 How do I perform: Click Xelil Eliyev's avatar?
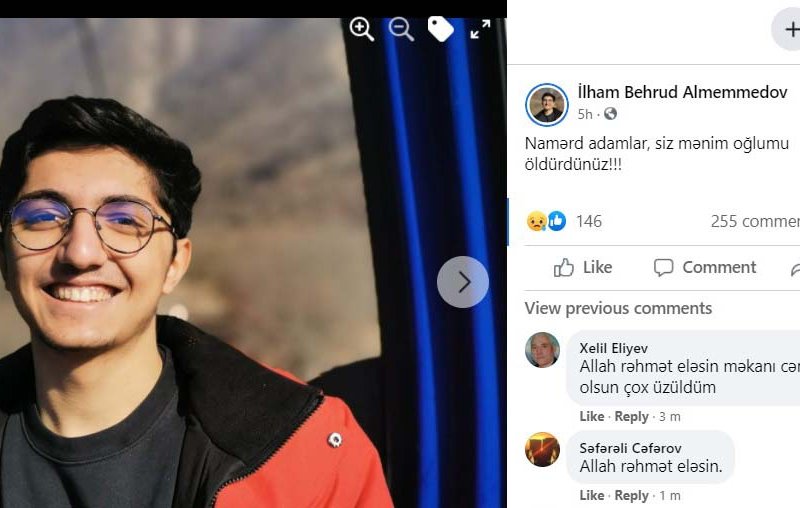(542, 350)
